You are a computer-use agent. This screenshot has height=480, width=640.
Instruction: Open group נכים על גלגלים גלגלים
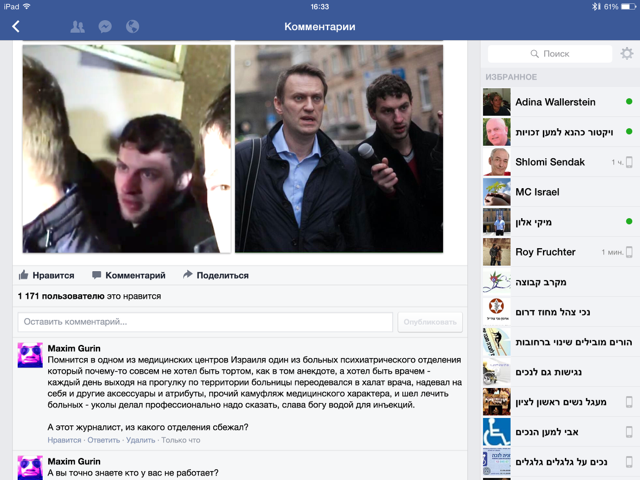pyautogui.click(x=560, y=462)
